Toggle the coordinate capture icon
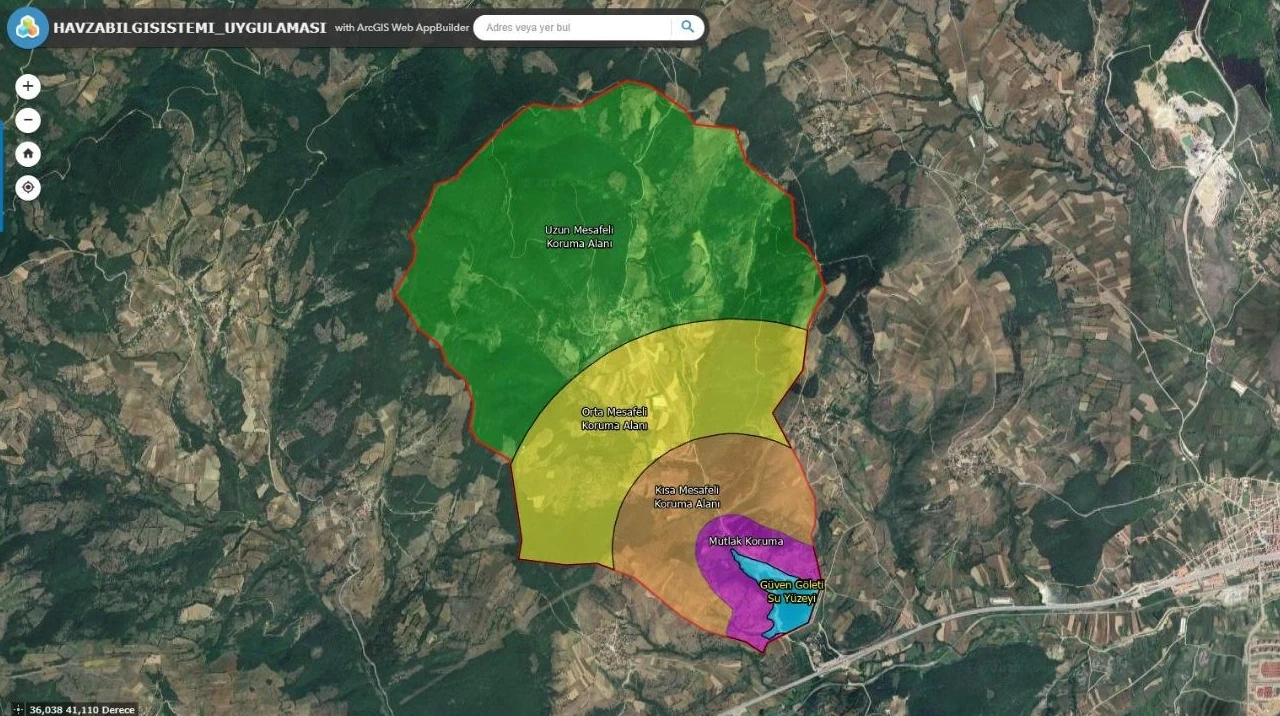 pos(17,709)
